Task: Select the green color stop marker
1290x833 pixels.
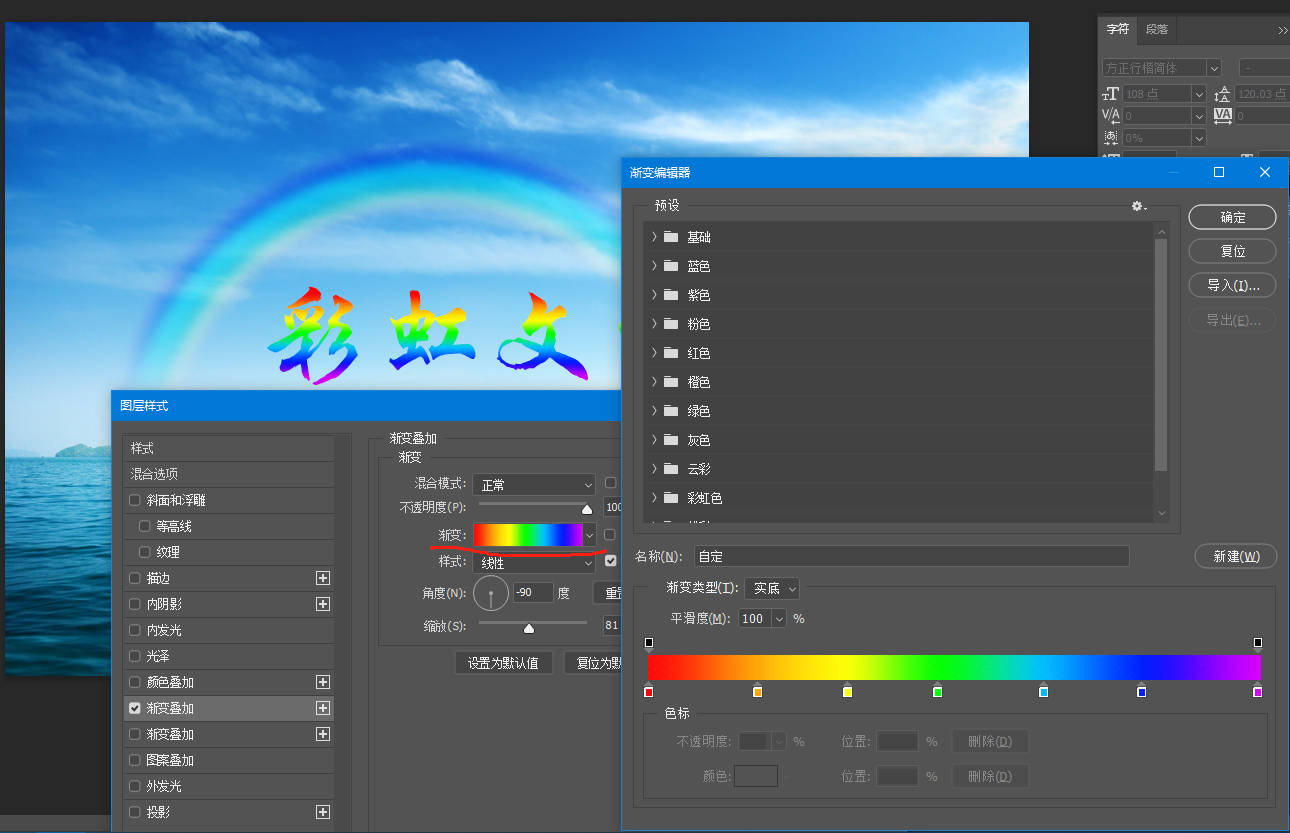Action: click(937, 691)
